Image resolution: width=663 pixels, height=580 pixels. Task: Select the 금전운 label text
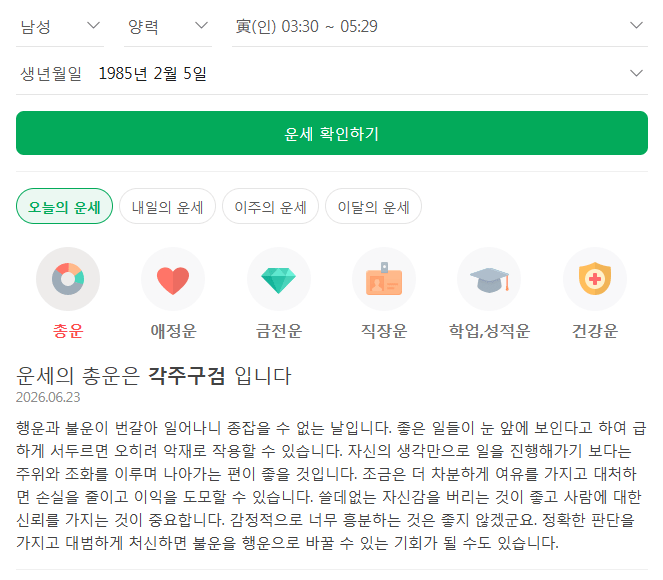click(279, 331)
